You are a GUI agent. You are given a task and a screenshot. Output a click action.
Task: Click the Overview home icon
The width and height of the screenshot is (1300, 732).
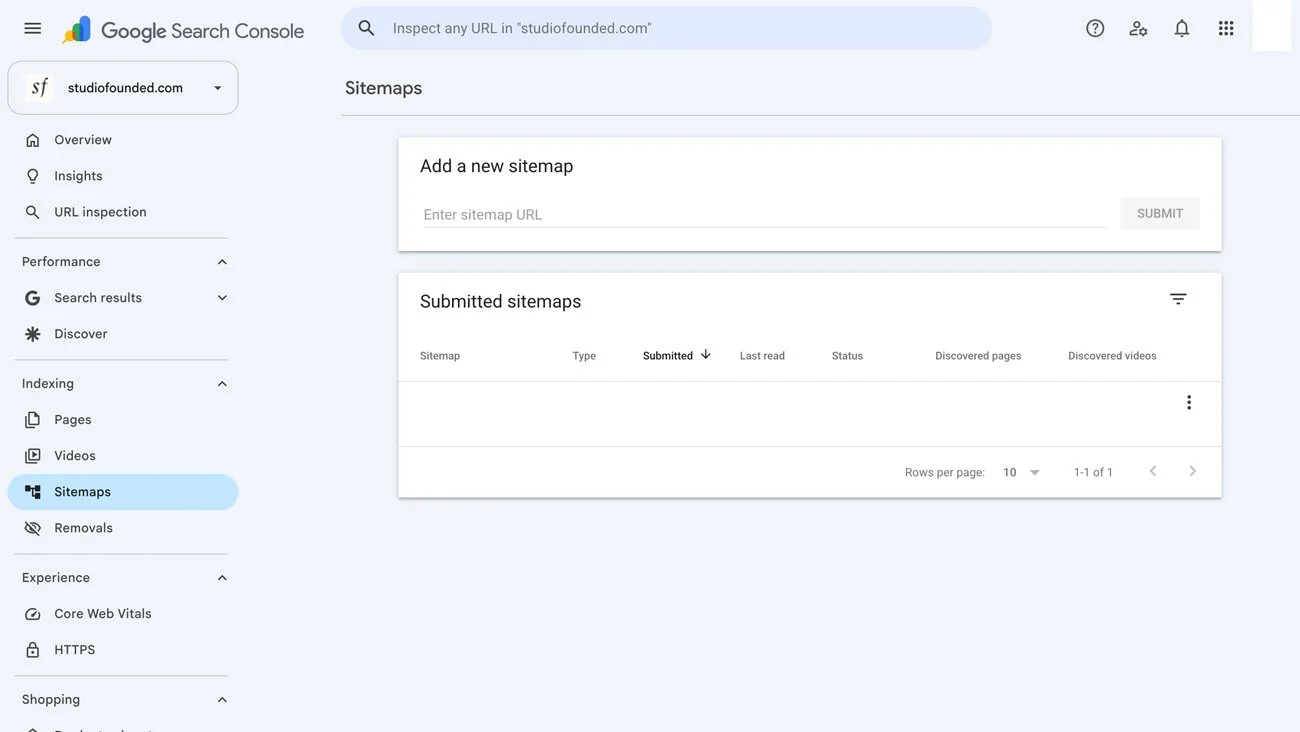tap(33, 140)
